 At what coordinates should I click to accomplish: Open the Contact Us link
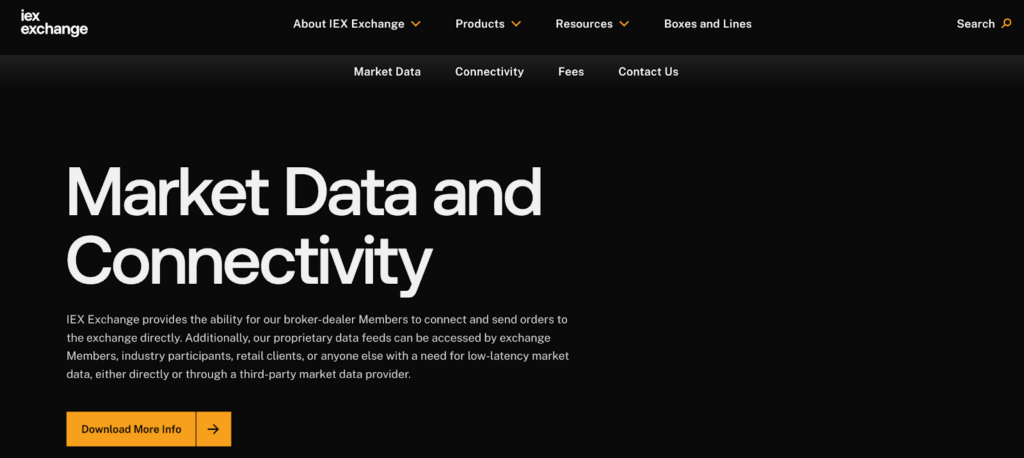[648, 72]
